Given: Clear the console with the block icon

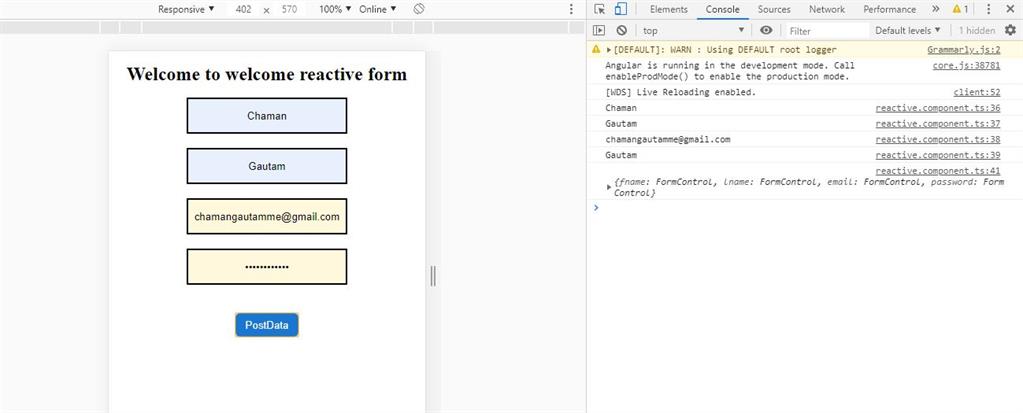Looking at the screenshot, I should tap(621, 30).
